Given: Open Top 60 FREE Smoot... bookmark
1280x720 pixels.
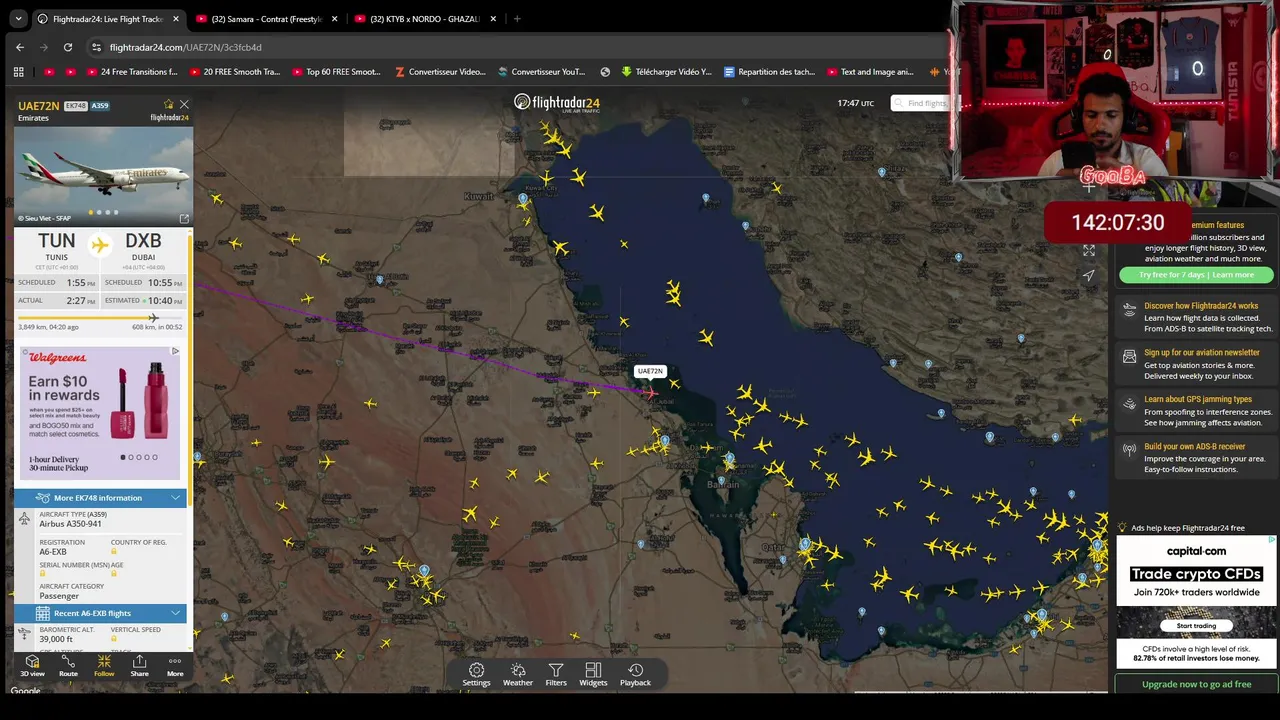Looking at the screenshot, I should 337,72.
